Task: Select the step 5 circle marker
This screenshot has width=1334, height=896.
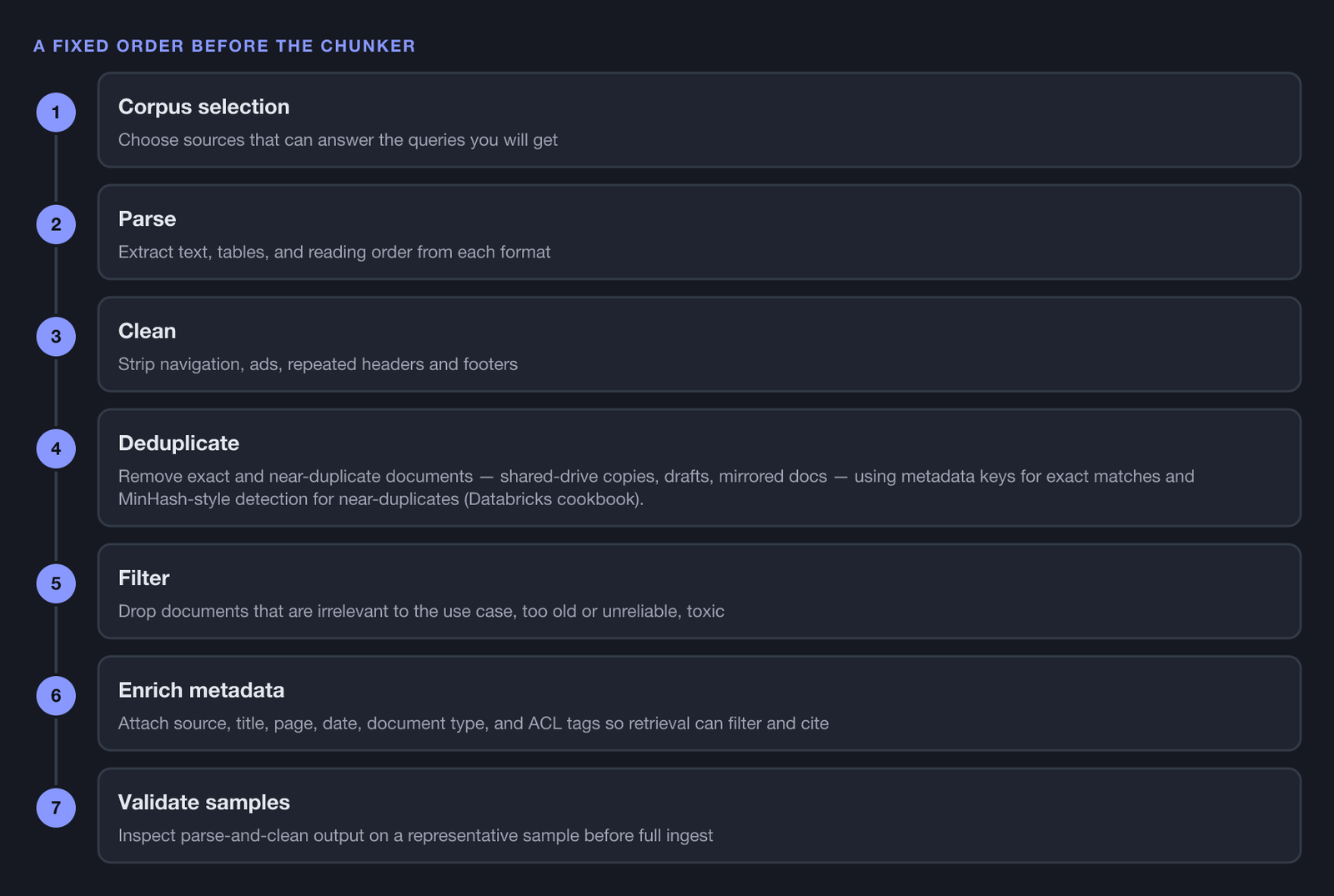Action: tap(56, 583)
